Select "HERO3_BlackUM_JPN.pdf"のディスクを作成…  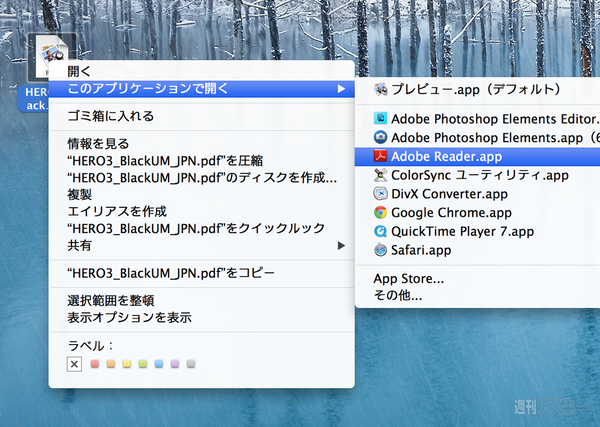coord(202,178)
